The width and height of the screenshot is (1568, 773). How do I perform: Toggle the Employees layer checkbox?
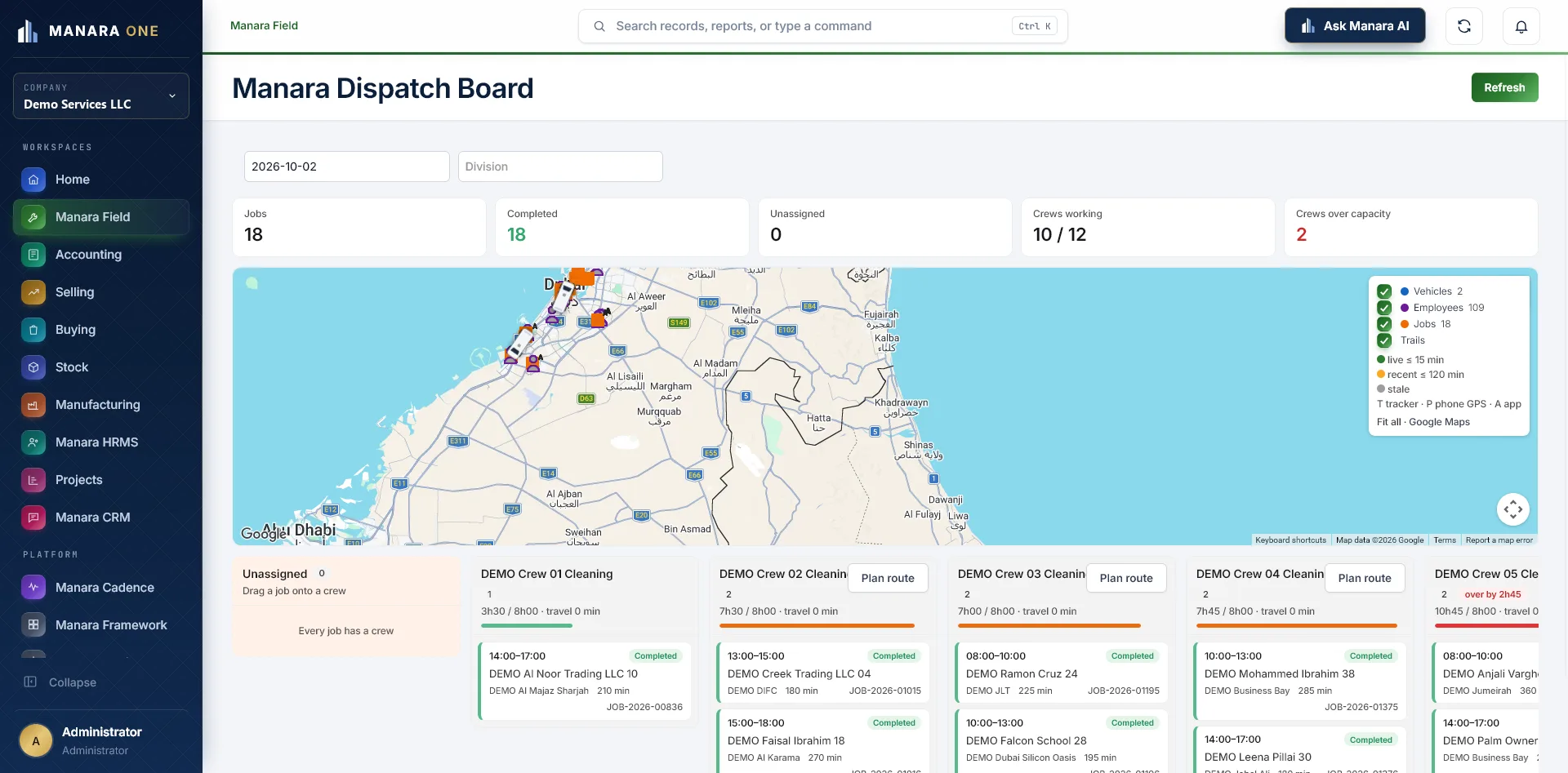point(1384,308)
